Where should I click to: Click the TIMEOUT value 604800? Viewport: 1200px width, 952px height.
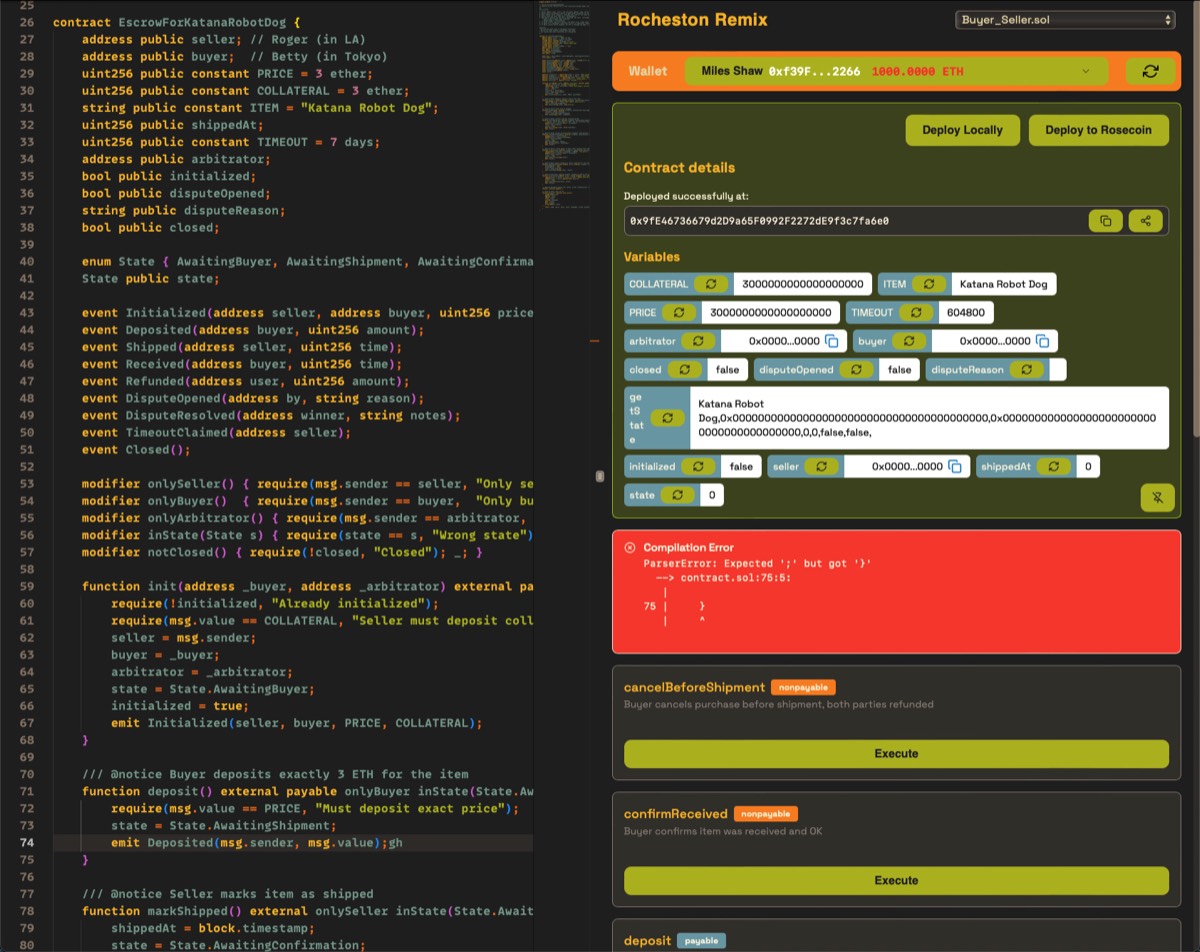[964, 313]
